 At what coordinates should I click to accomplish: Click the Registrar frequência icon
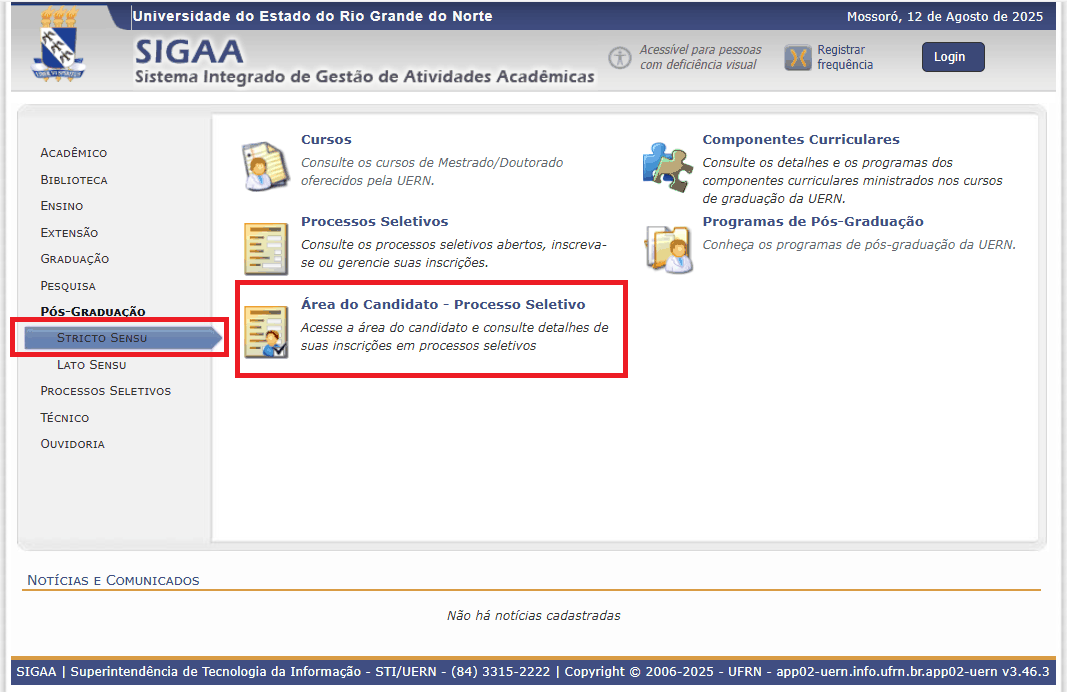(x=797, y=57)
